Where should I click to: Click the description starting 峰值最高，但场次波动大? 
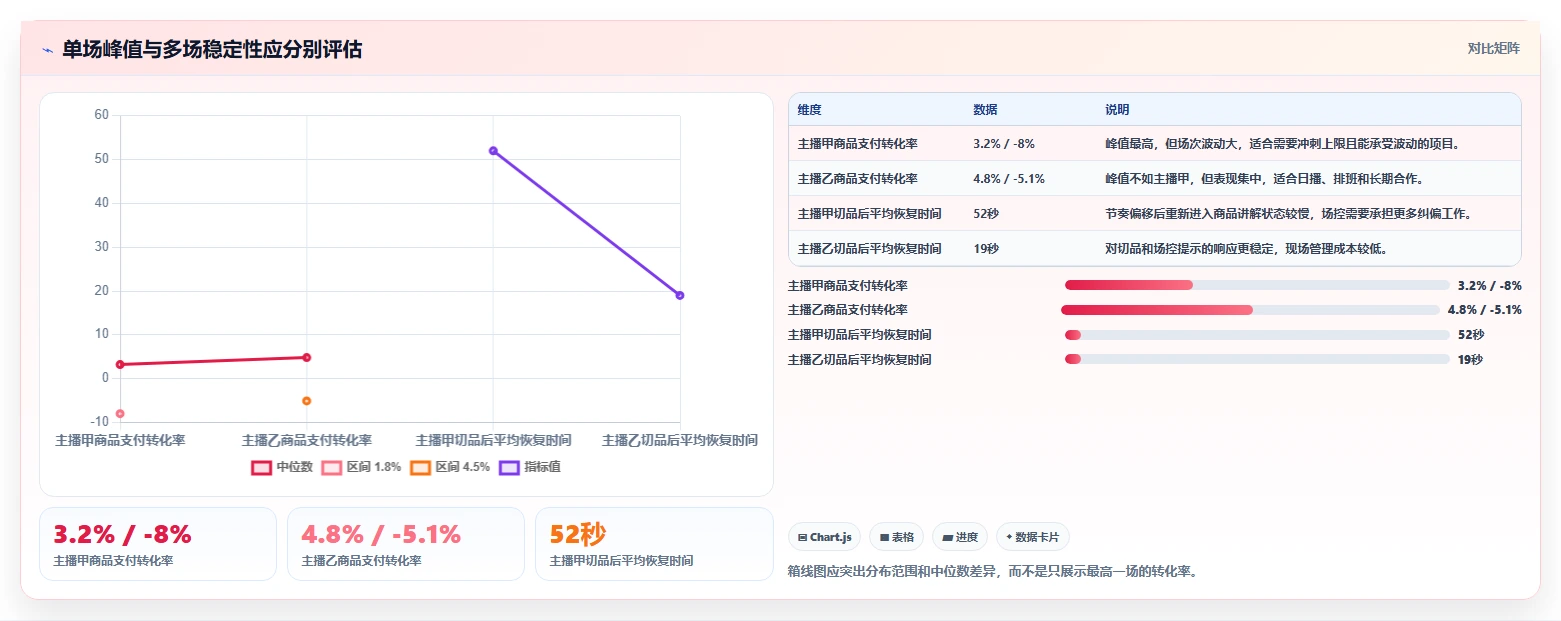1283,143
